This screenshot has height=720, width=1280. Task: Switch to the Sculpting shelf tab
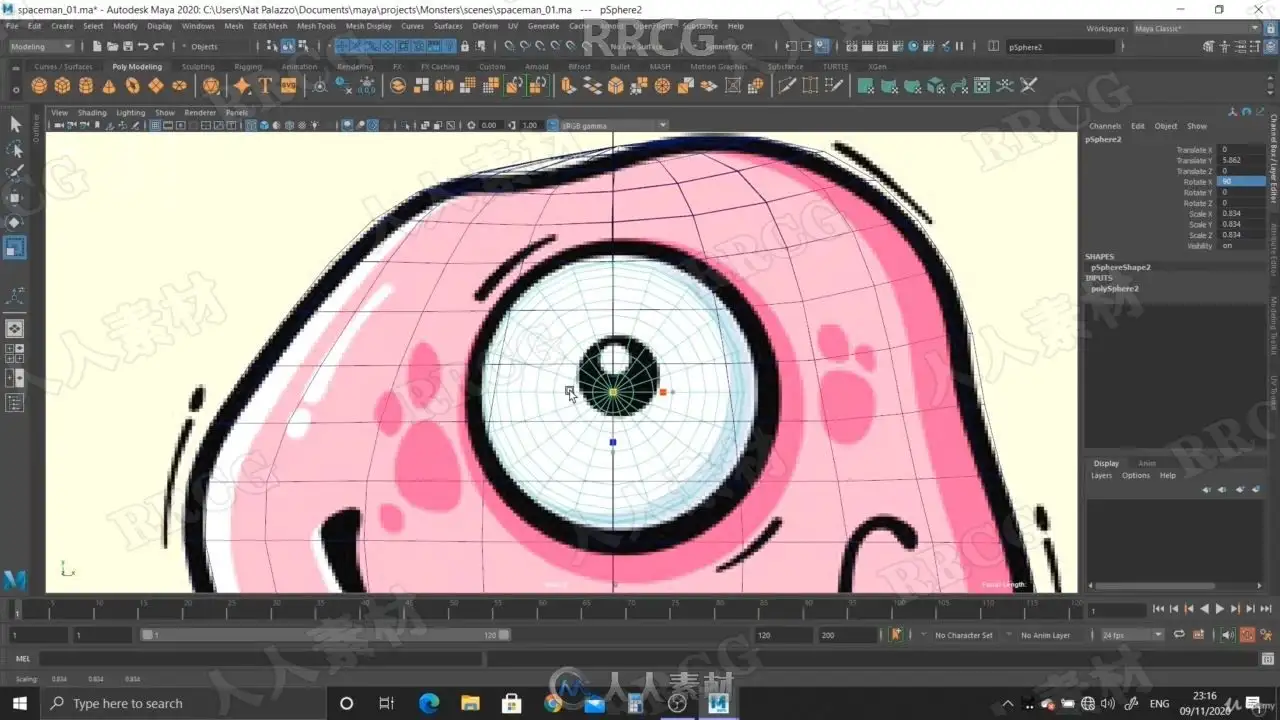tap(197, 67)
